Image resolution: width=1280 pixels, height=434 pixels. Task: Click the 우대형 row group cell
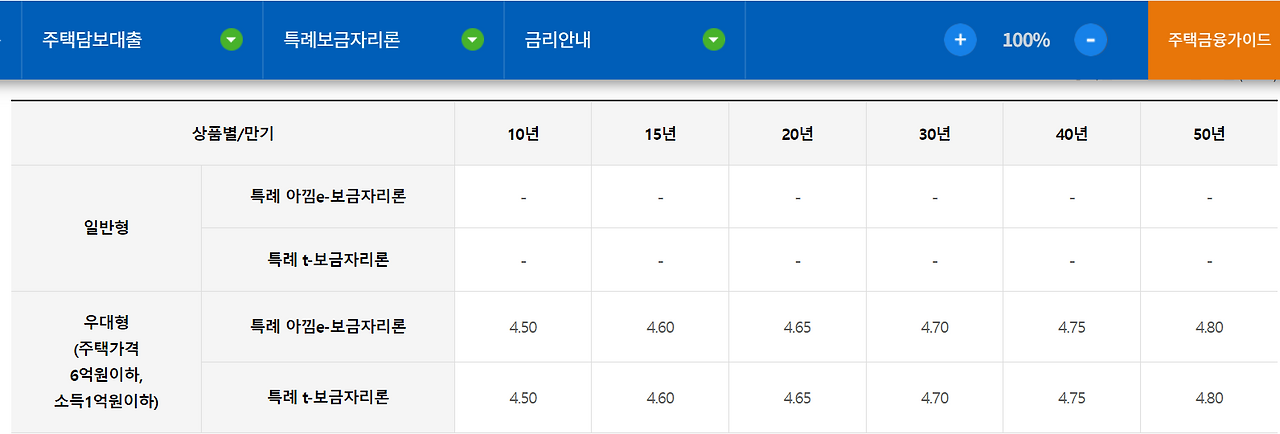107,362
